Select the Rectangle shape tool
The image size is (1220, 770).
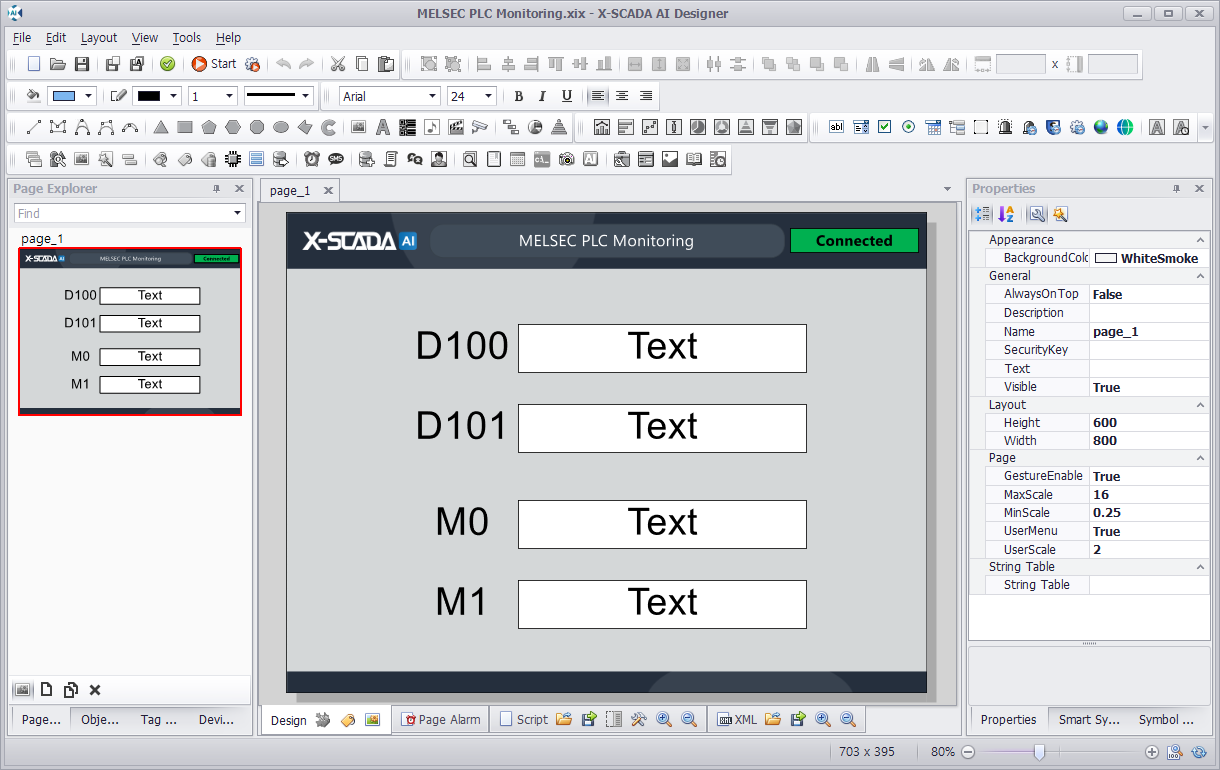185,127
